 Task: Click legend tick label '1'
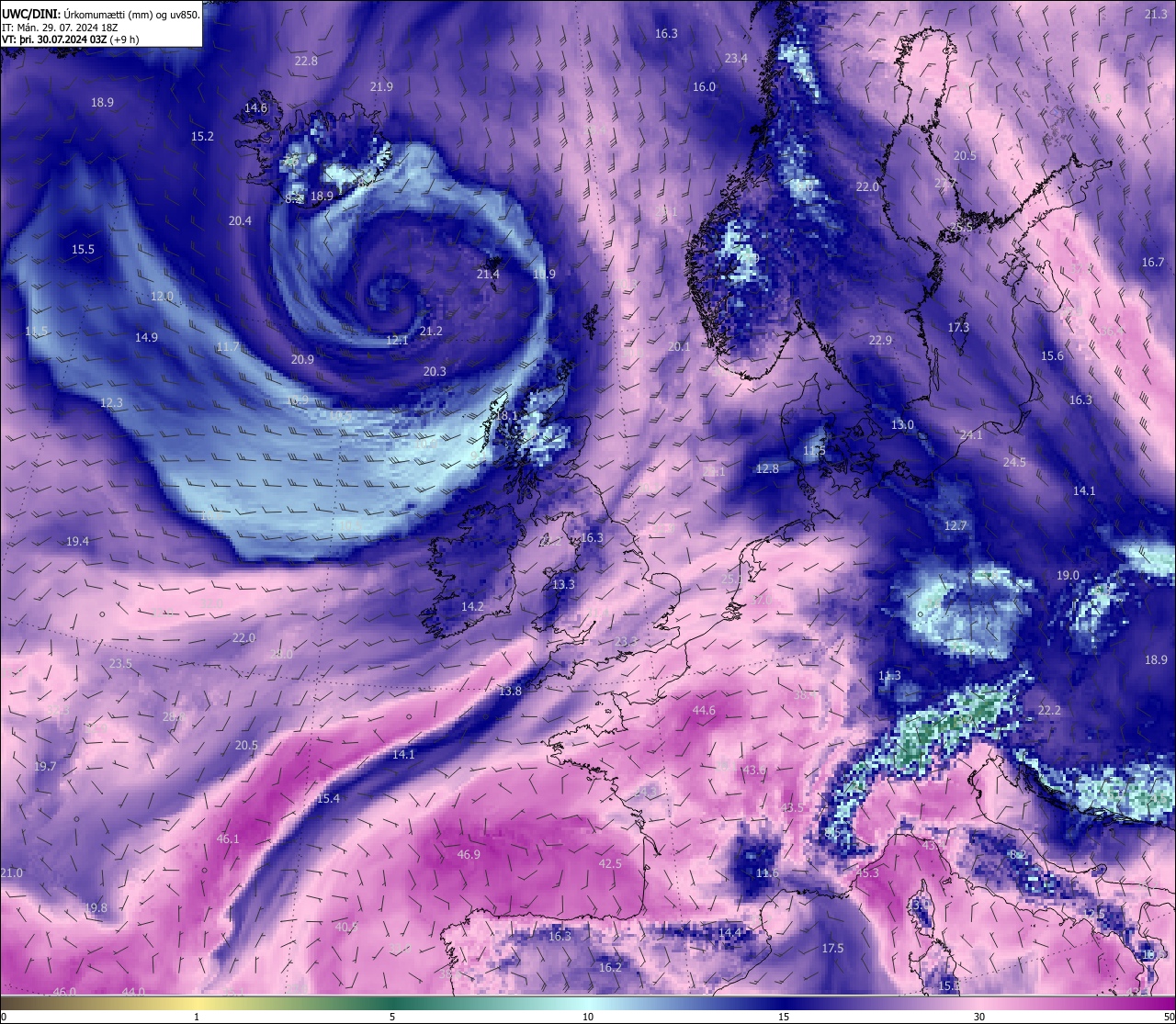point(197,1017)
